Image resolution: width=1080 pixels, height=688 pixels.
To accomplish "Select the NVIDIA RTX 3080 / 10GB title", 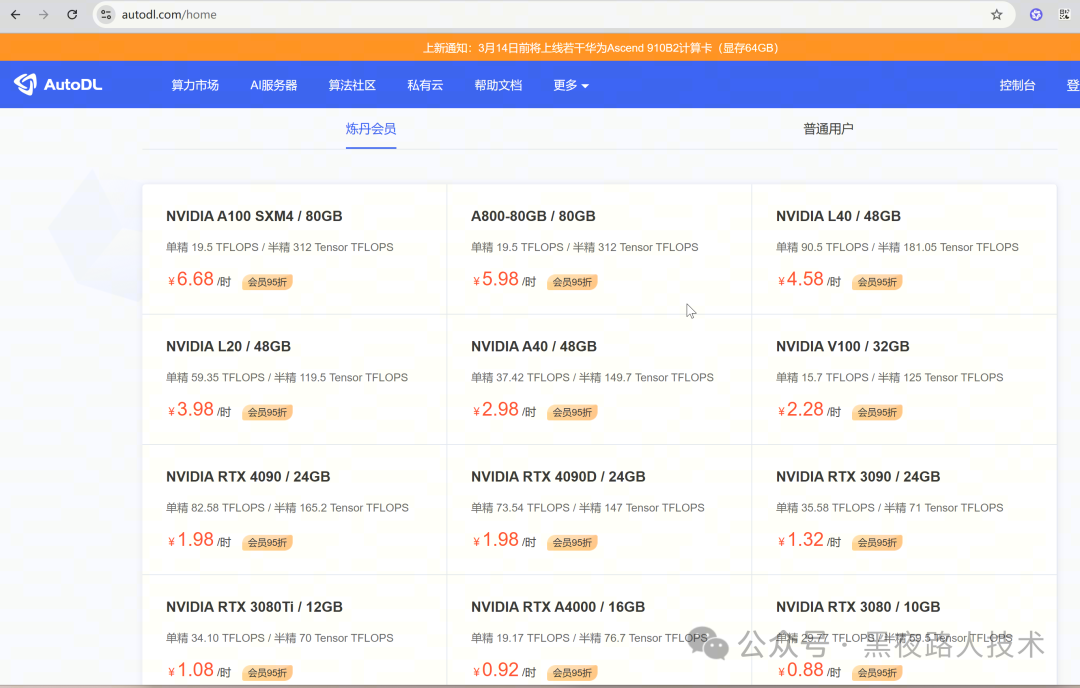I will tap(858, 607).
